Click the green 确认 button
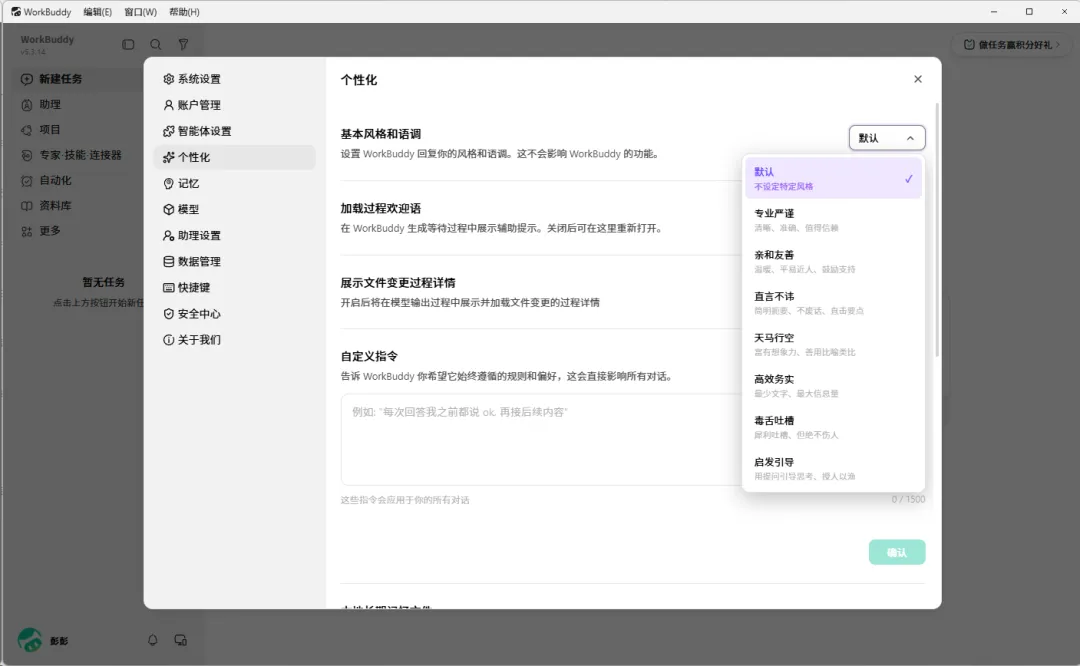Viewport: 1080px width, 666px height. [897, 552]
